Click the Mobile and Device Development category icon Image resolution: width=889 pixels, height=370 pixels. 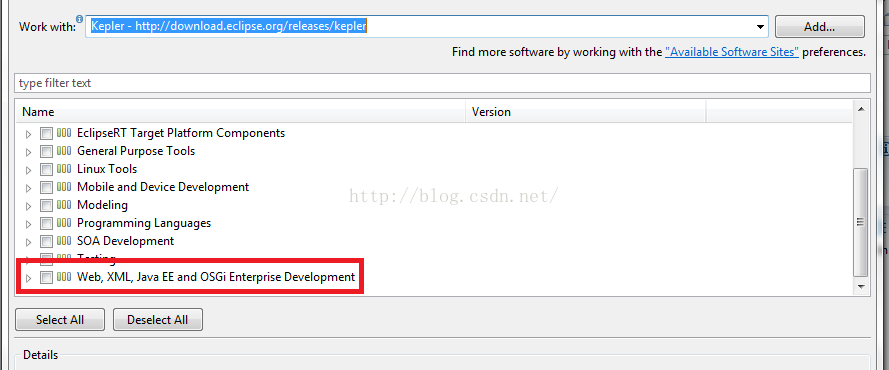coord(64,188)
